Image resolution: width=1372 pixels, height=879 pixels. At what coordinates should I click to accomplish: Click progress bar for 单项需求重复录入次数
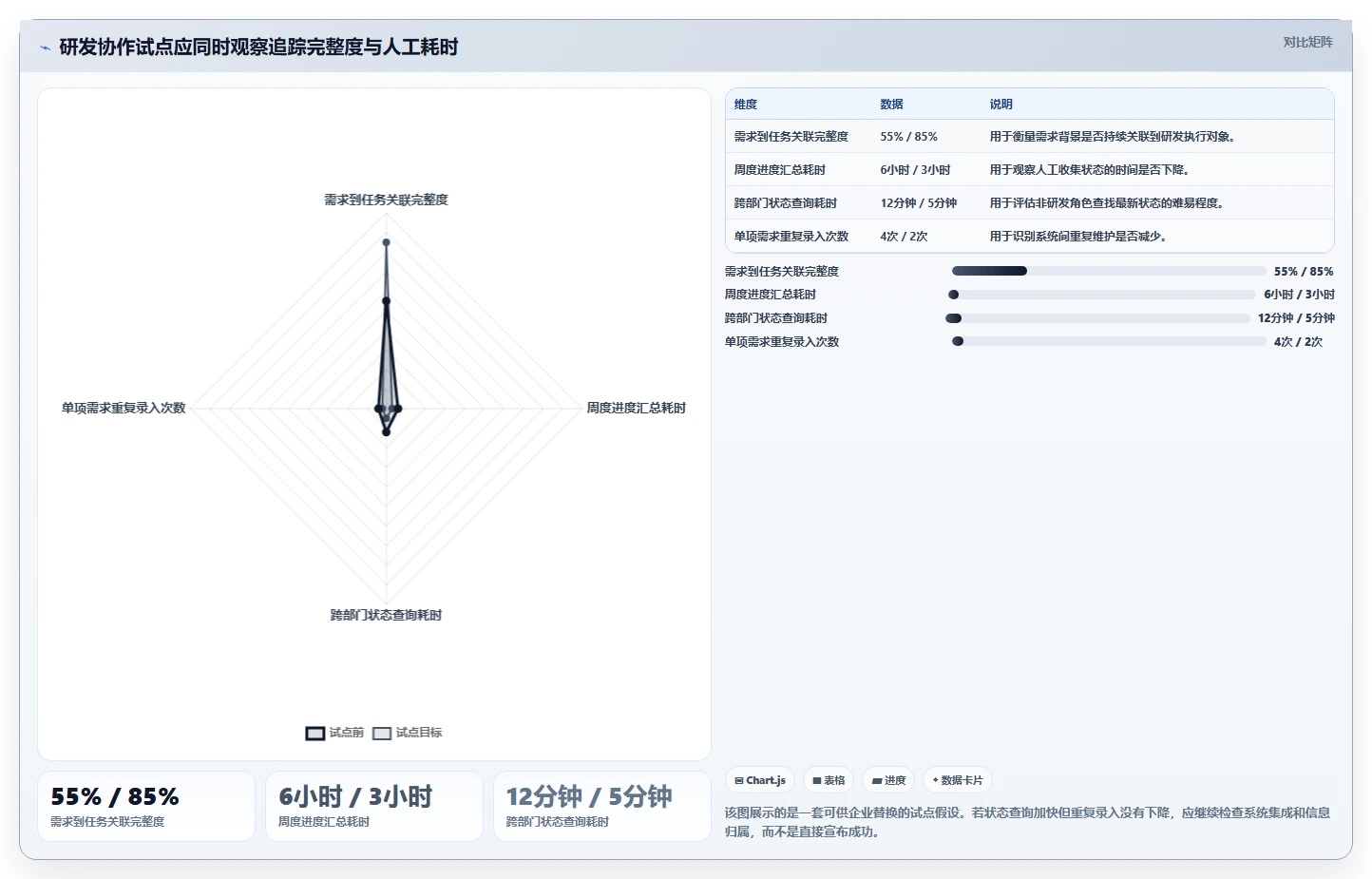pyautogui.click(x=1109, y=341)
